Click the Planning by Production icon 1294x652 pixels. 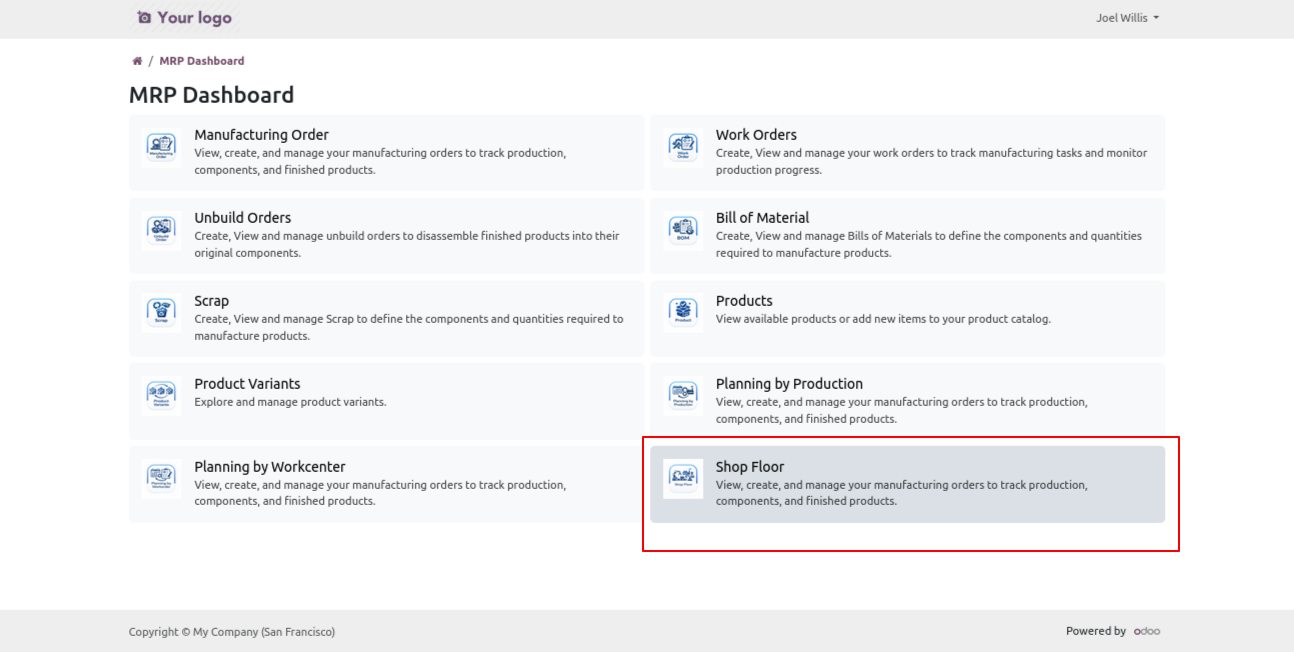pos(683,395)
